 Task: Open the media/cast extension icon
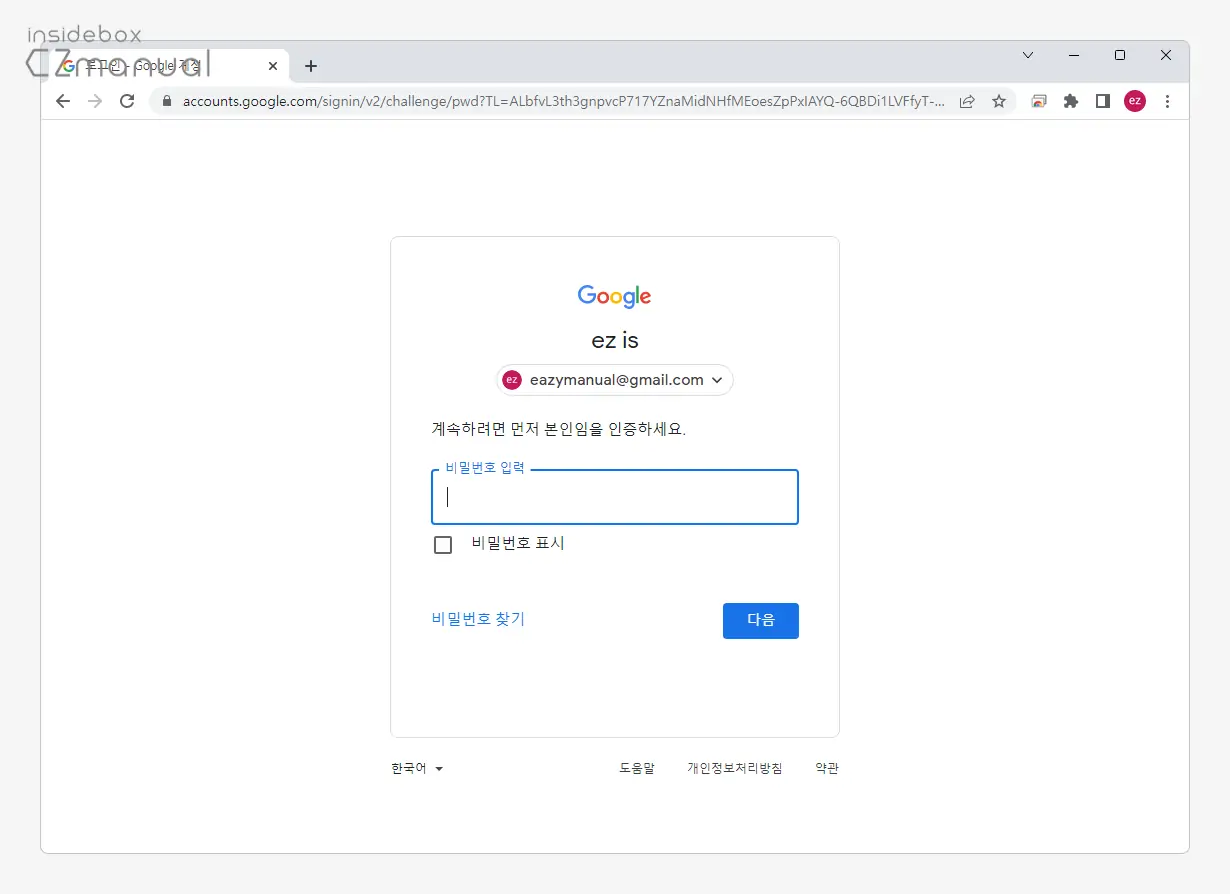coord(1039,101)
